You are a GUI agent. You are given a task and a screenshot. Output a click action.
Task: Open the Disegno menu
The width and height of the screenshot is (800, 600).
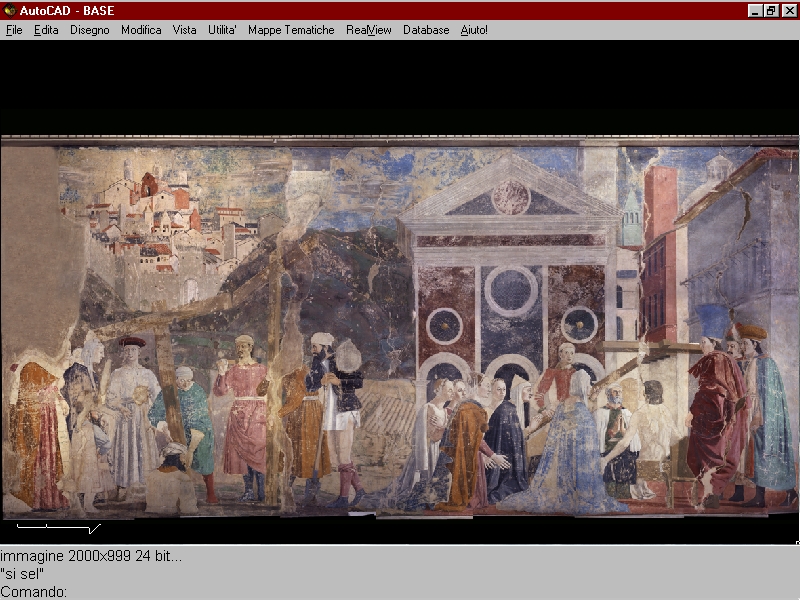click(90, 30)
